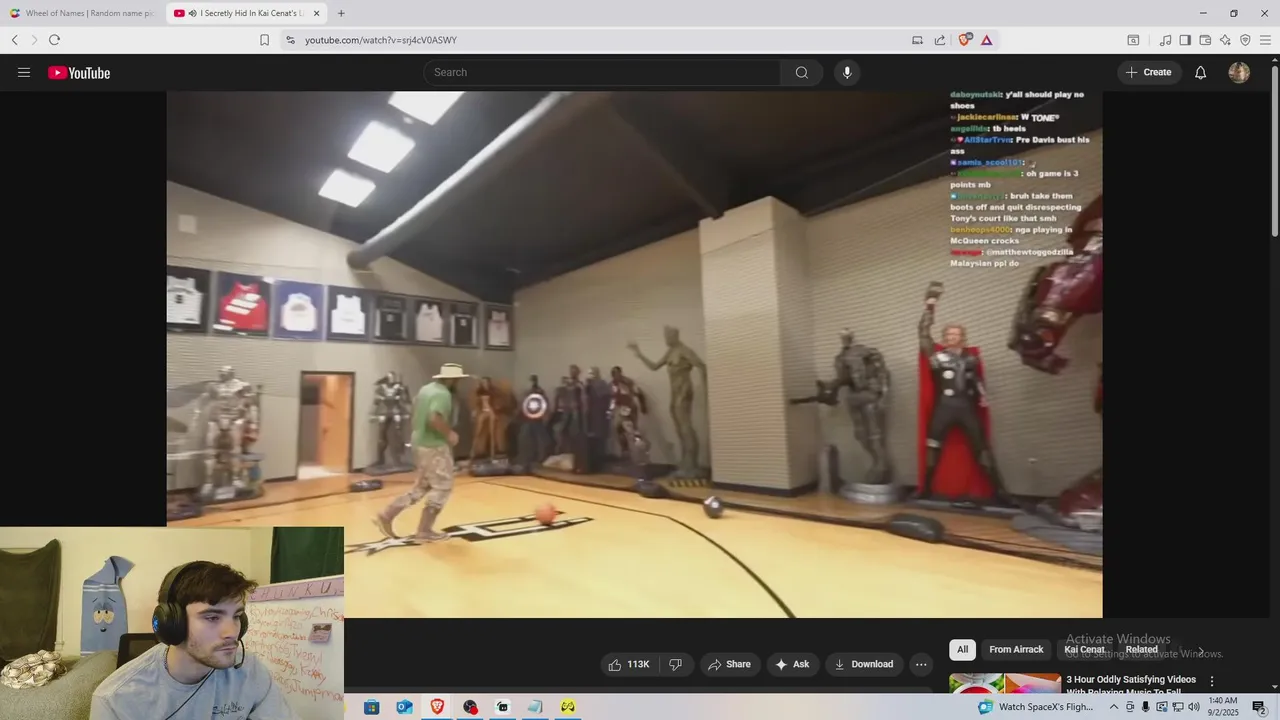Select the From Airrack filter chip
The image size is (1280, 720).
pos(1016,649)
